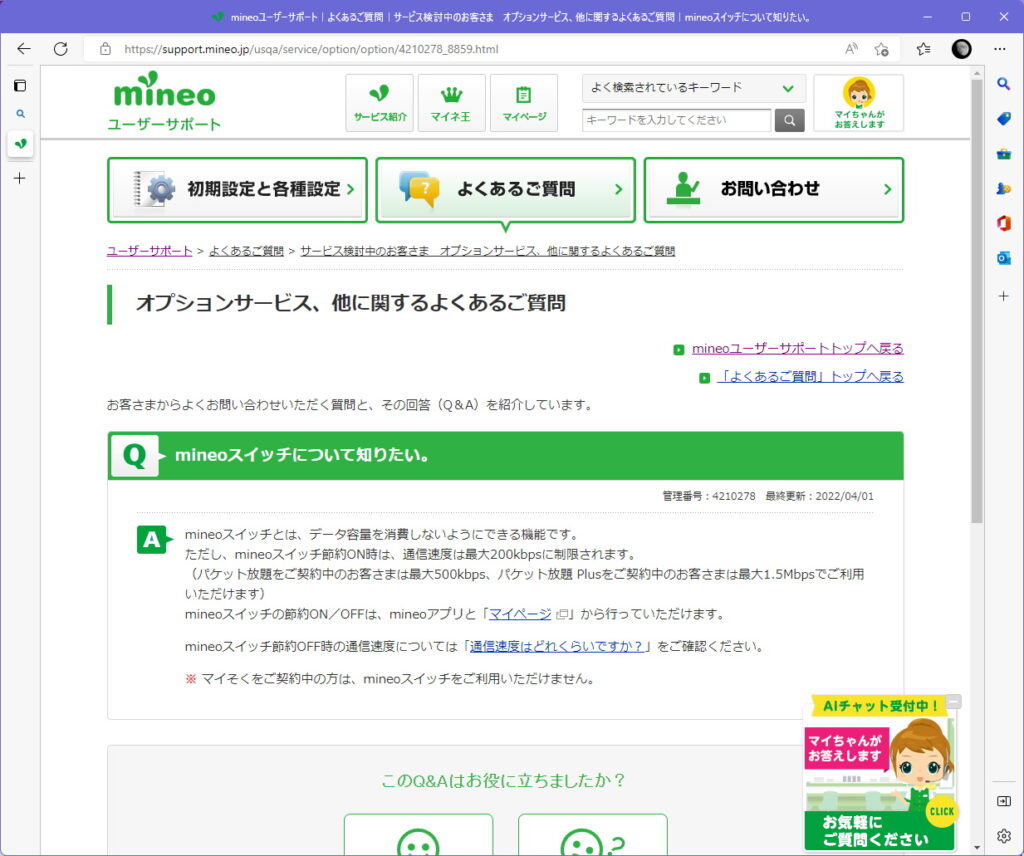Click the smiling face feedback button
Viewport: 1024px width, 856px height.
point(418,834)
